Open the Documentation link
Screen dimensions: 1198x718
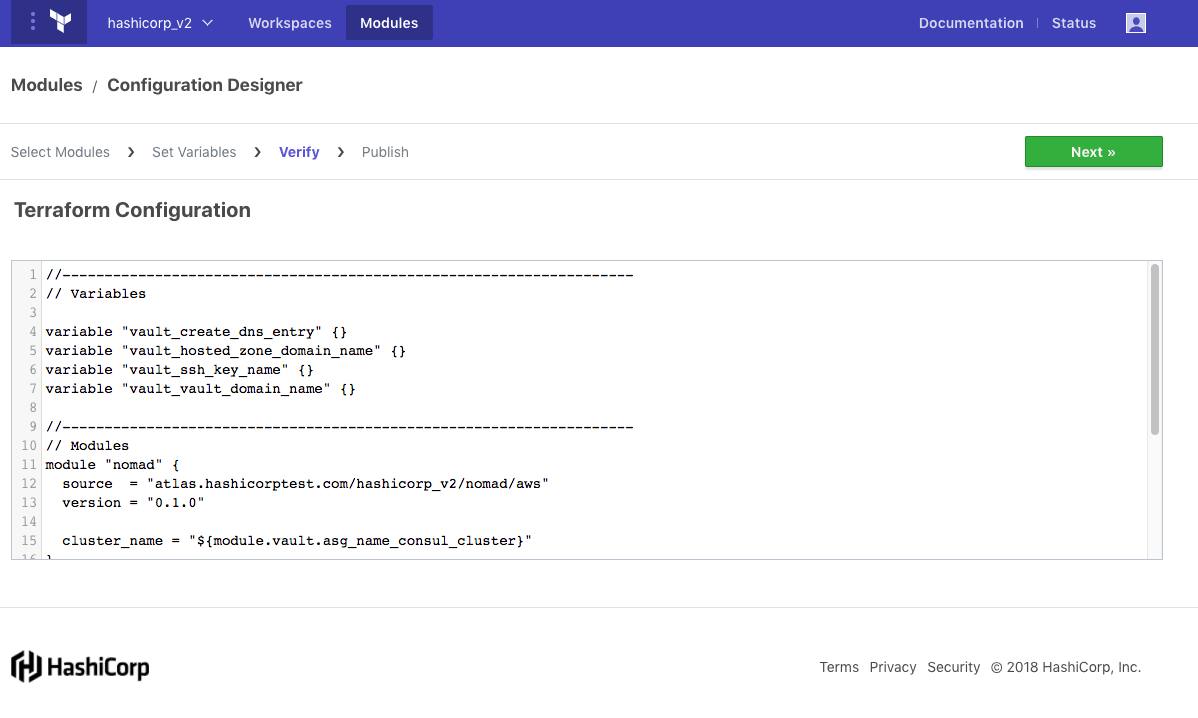pos(971,23)
